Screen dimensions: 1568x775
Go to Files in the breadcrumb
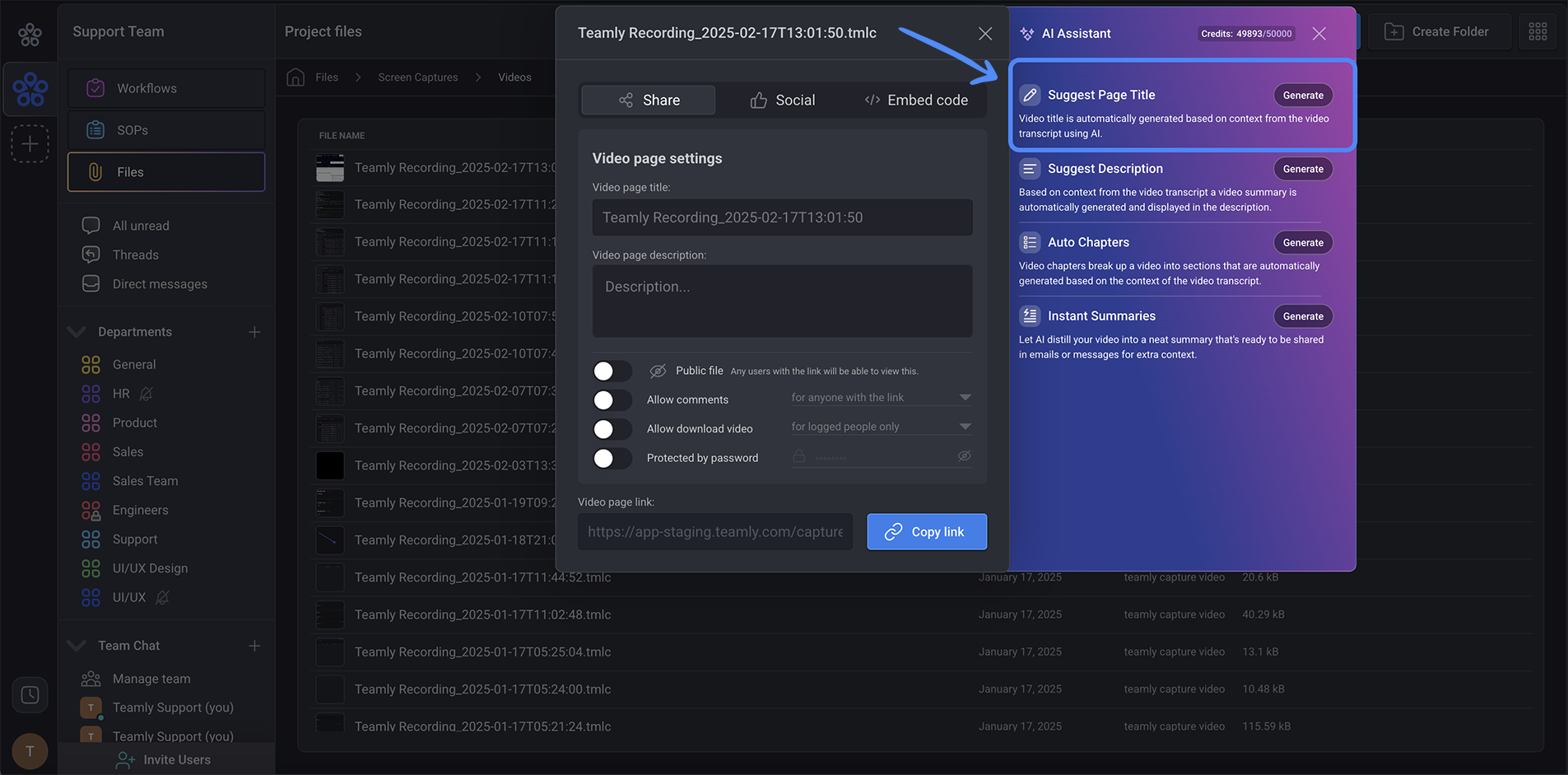click(327, 77)
